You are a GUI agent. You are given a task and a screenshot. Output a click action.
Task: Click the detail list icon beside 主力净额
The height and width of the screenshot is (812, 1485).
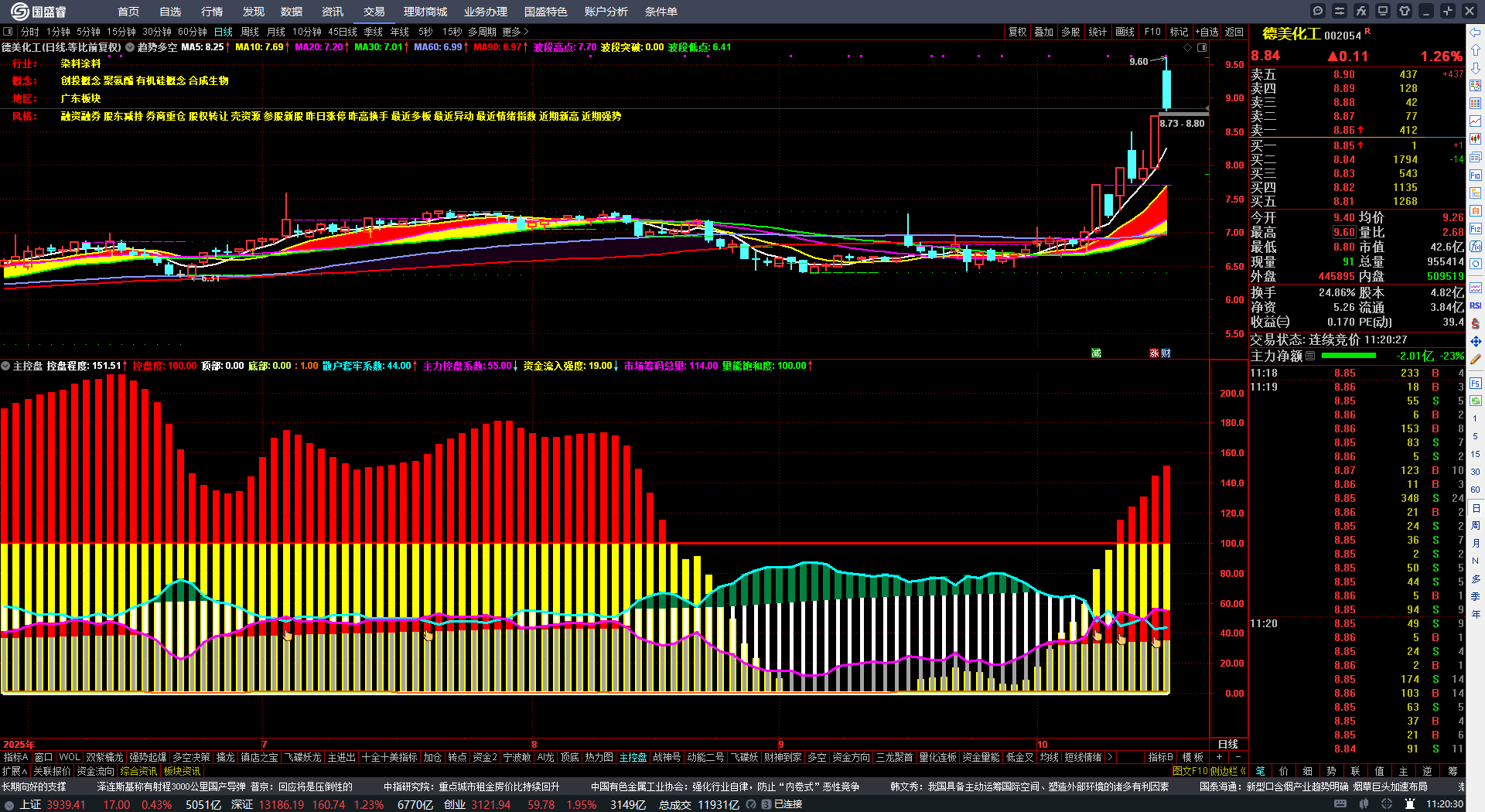[1310, 356]
